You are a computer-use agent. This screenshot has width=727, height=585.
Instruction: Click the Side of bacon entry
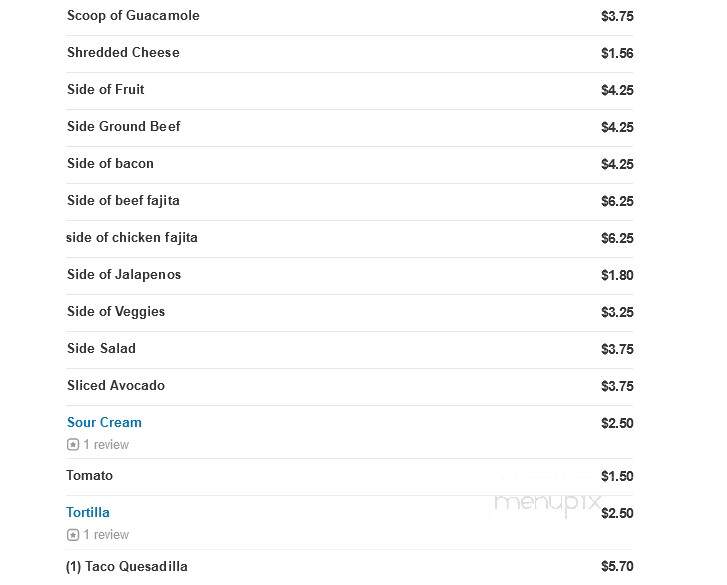pos(350,164)
